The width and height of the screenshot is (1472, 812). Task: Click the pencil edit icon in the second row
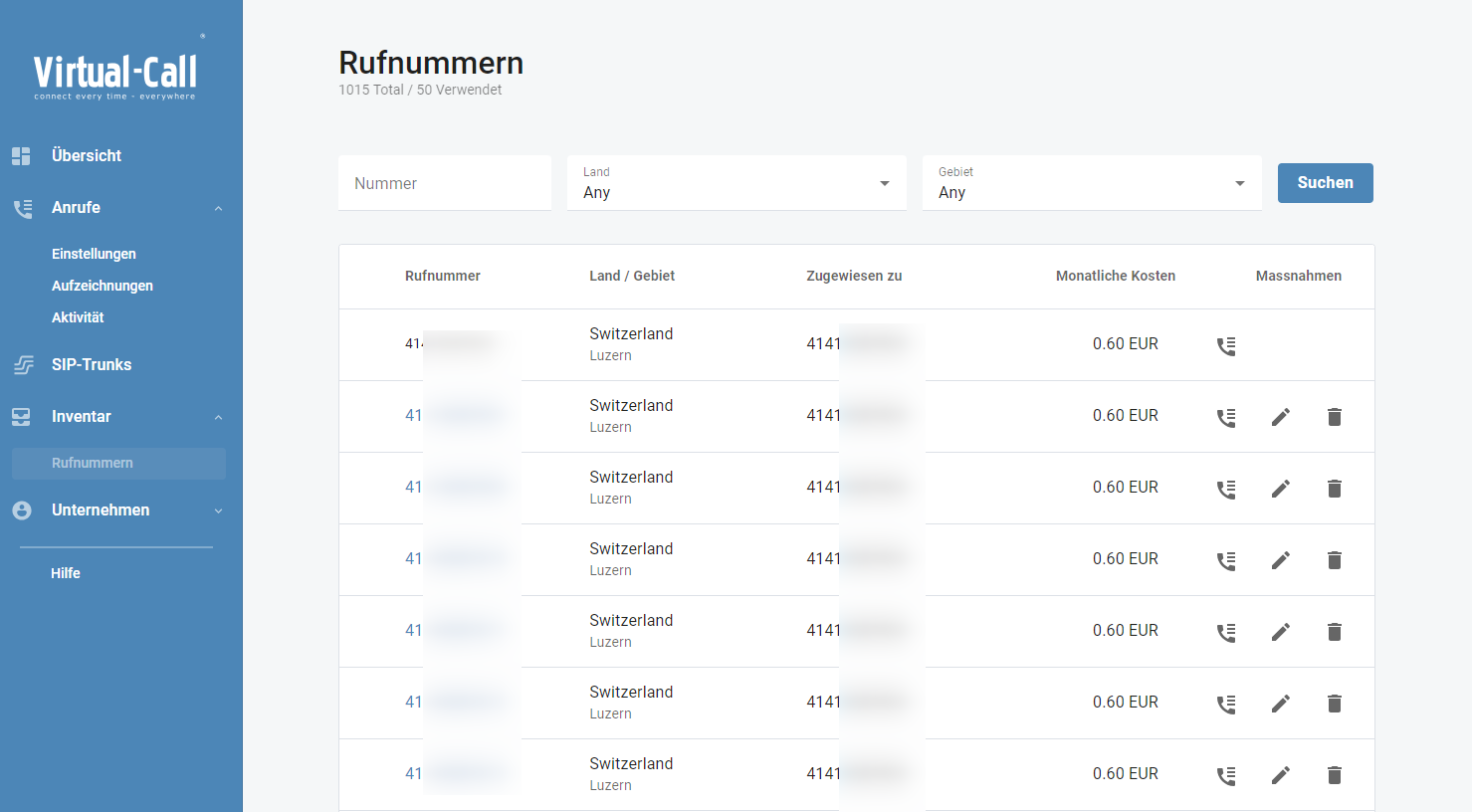[1281, 417]
